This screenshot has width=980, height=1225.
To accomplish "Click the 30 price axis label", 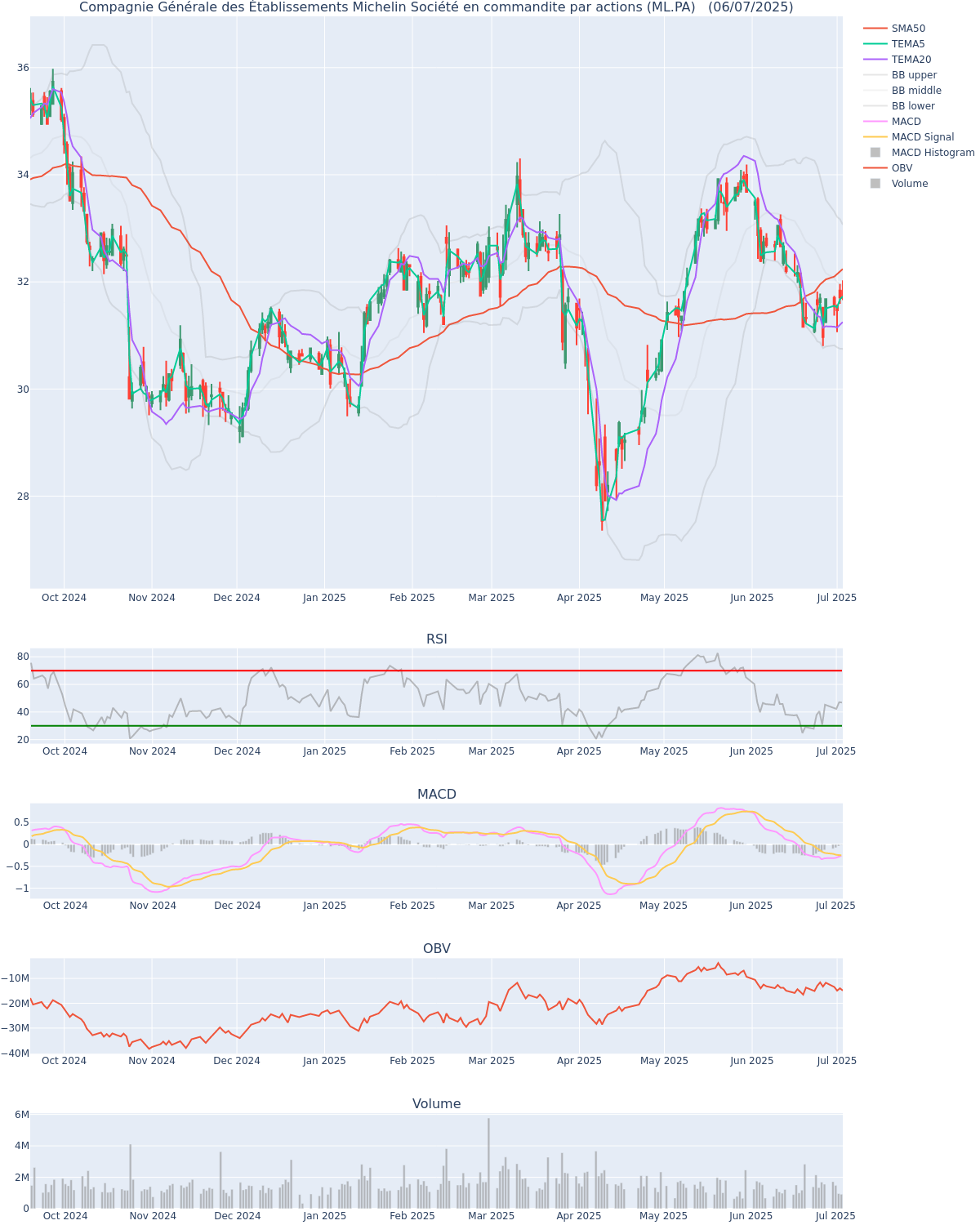I will [22, 389].
